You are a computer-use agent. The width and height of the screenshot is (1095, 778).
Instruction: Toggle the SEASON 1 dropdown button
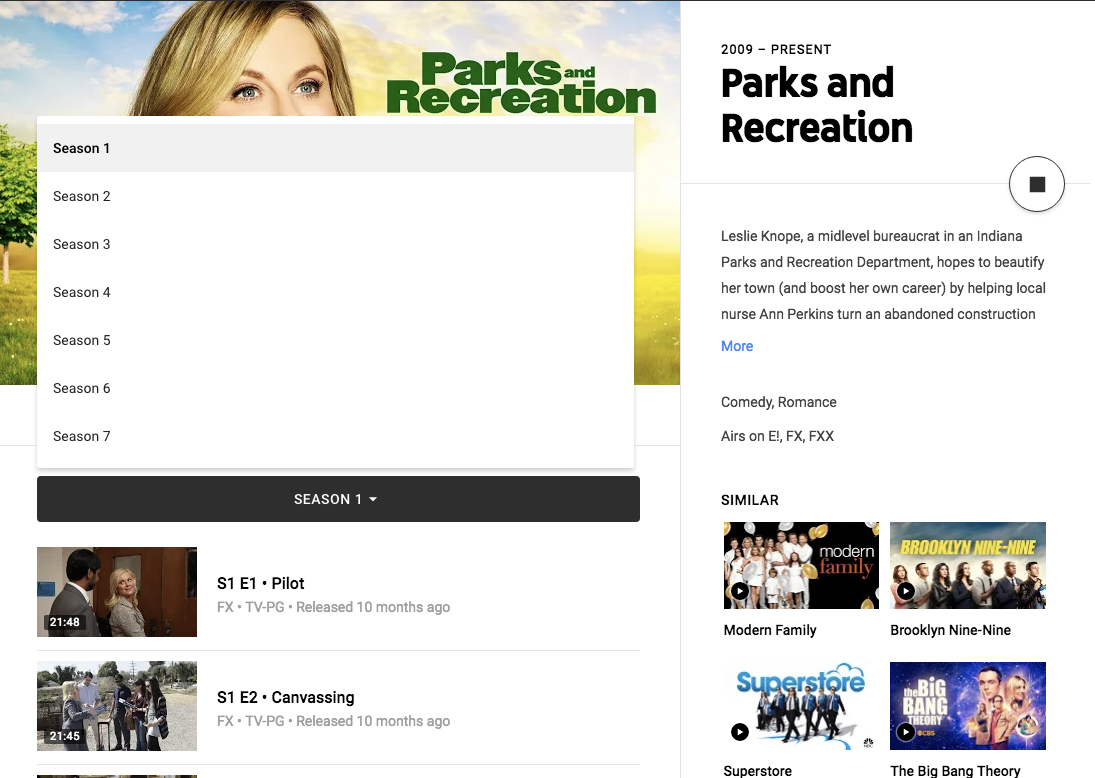tap(338, 499)
